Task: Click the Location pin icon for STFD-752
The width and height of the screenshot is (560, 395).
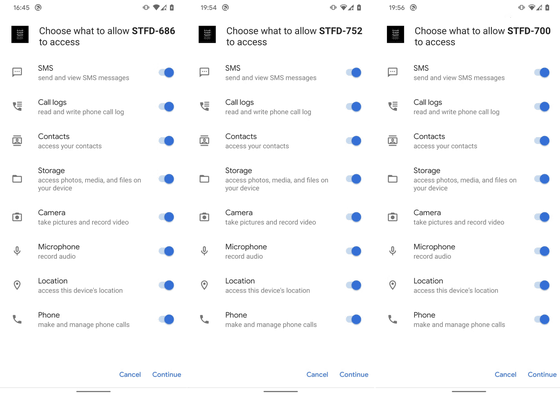Action: [x=204, y=285]
